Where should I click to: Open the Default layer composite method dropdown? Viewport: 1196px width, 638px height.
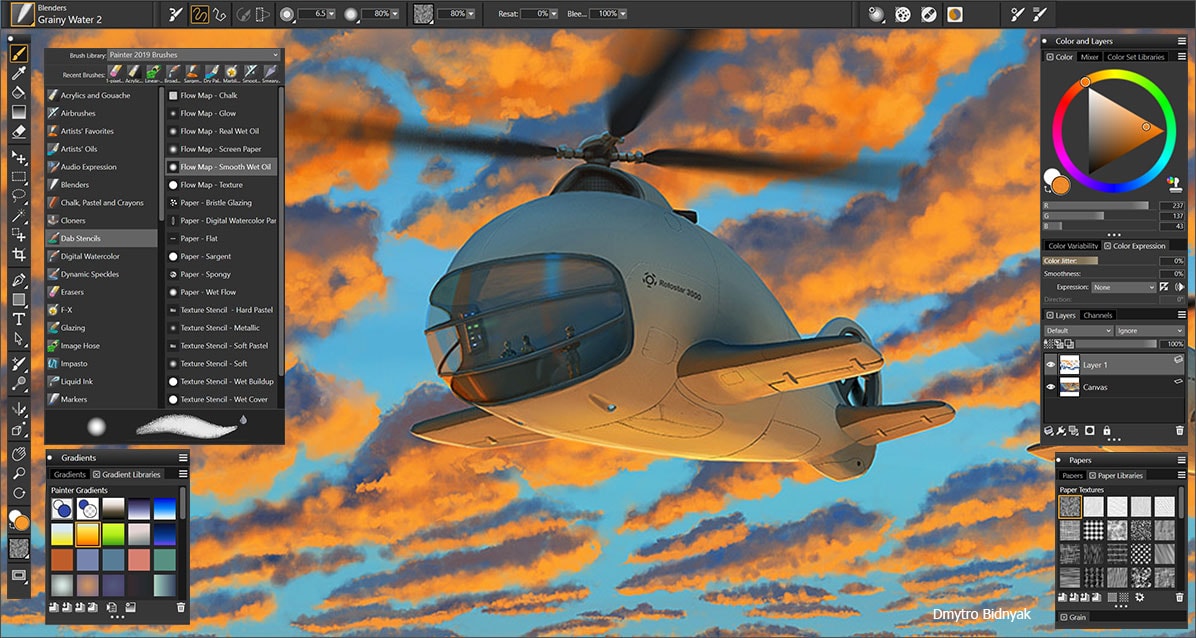coord(1078,330)
